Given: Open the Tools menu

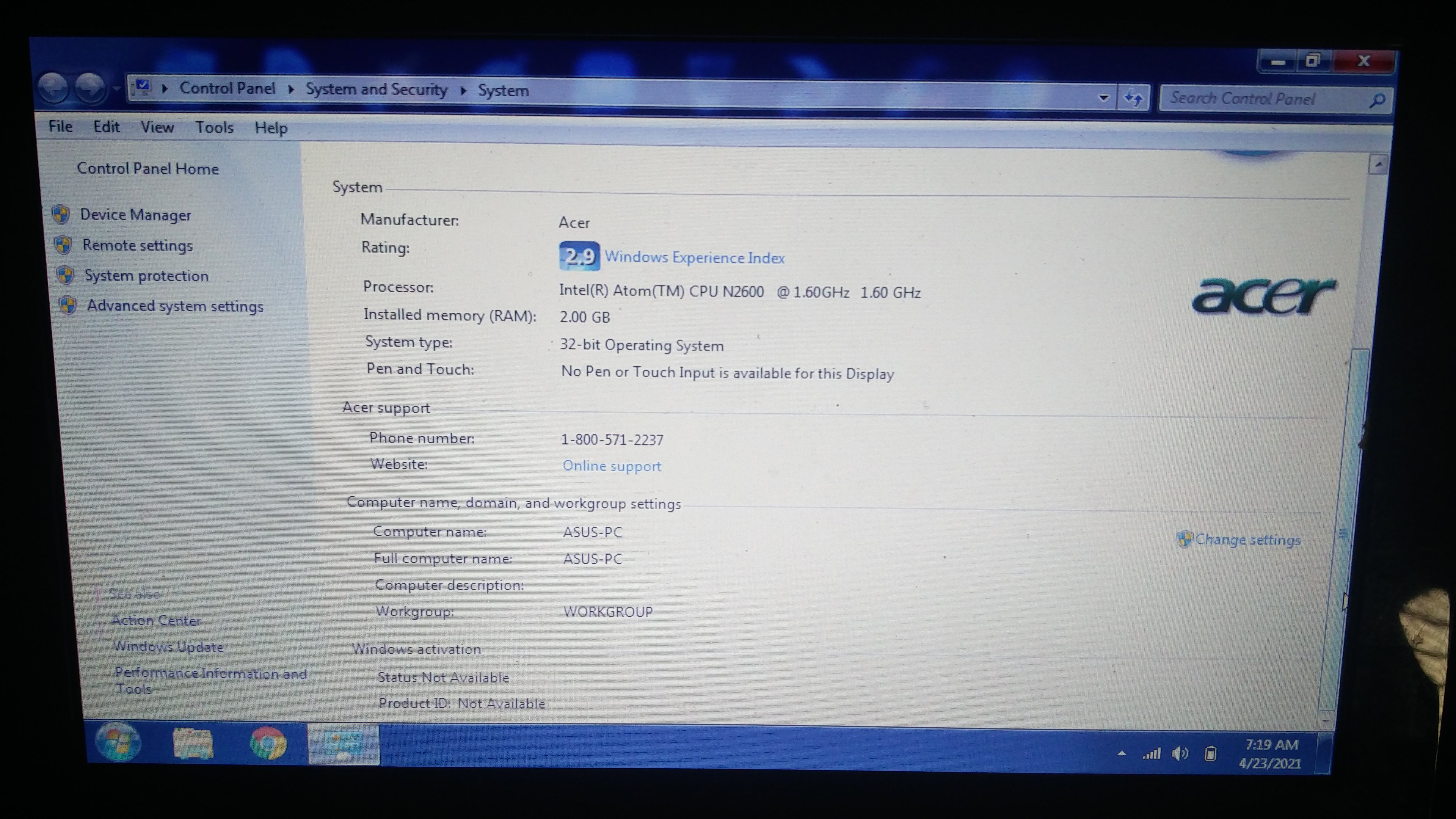Looking at the screenshot, I should click(x=214, y=128).
